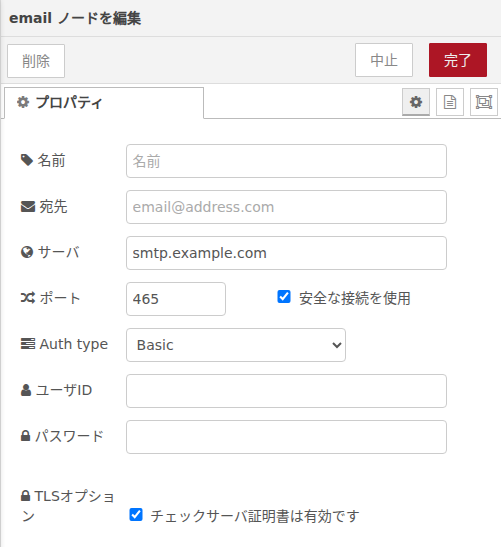The width and height of the screenshot is (501, 547).
Task: Click the ポート field showing 465
Action: click(x=176, y=299)
